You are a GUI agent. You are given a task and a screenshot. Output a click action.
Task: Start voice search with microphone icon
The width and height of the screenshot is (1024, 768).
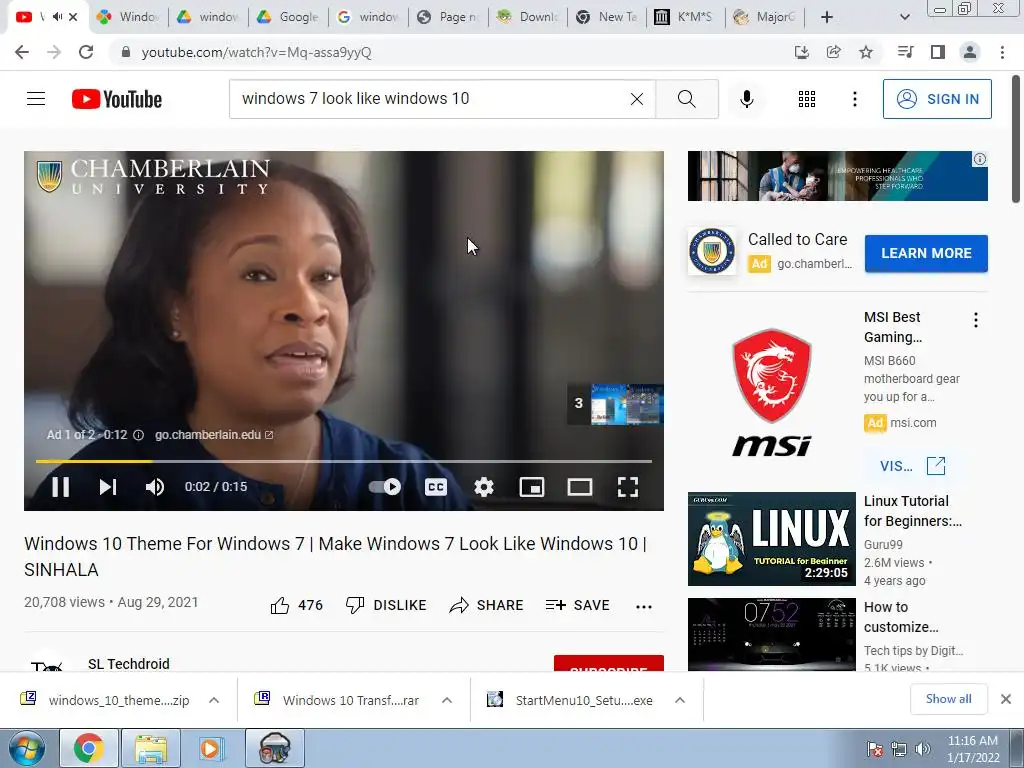coord(746,99)
